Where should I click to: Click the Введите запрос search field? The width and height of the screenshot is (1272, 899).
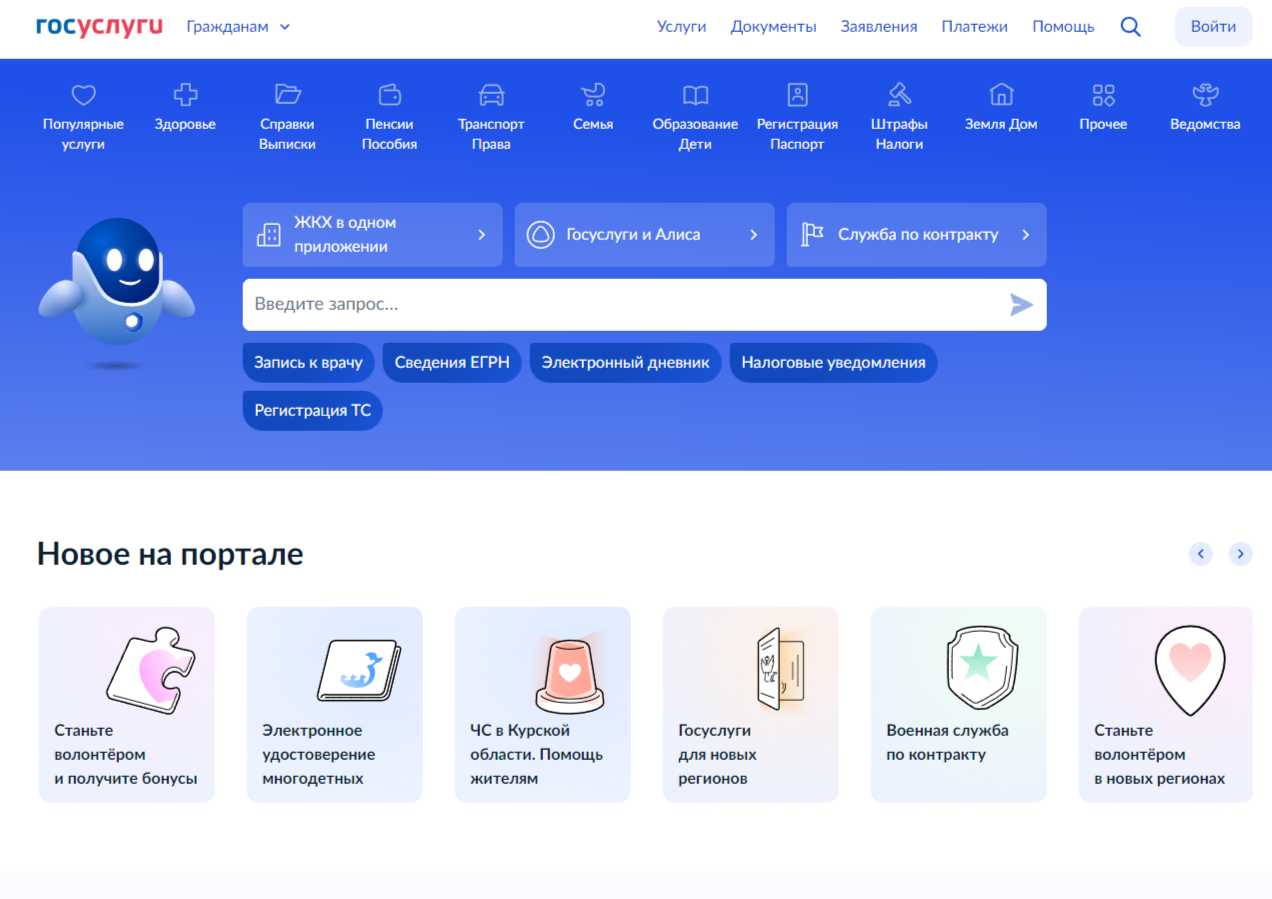click(620, 305)
